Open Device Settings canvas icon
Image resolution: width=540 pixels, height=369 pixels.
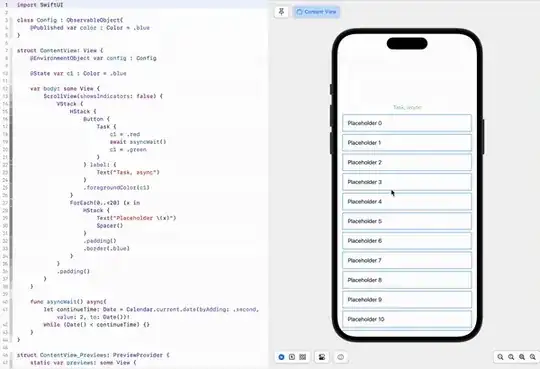(x=322, y=357)
